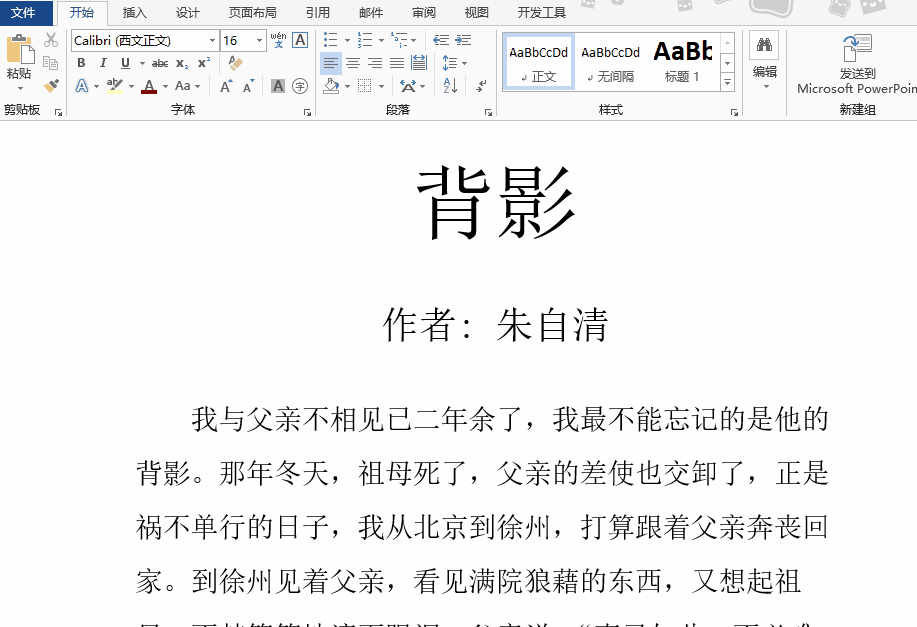Switch to the 审阅 Review tab
Viewport: 917px width, 627px height.
[x=423, y=12]
